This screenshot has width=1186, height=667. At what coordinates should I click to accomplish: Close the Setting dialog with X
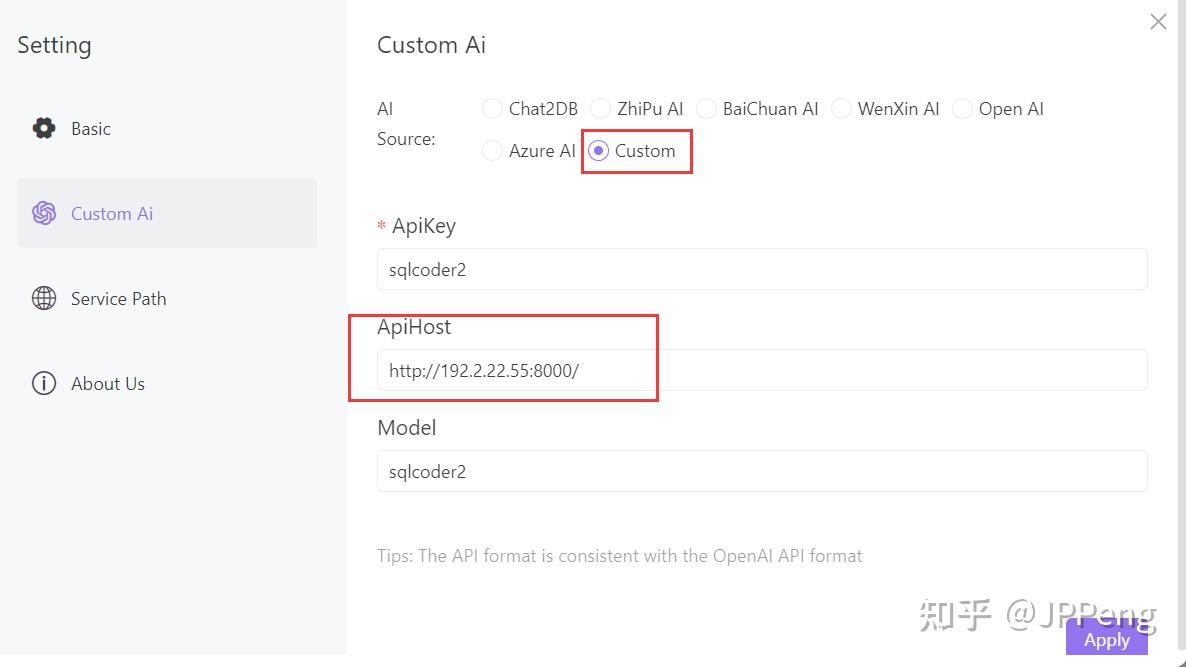pyautogui.click(x=1158, y=22)
